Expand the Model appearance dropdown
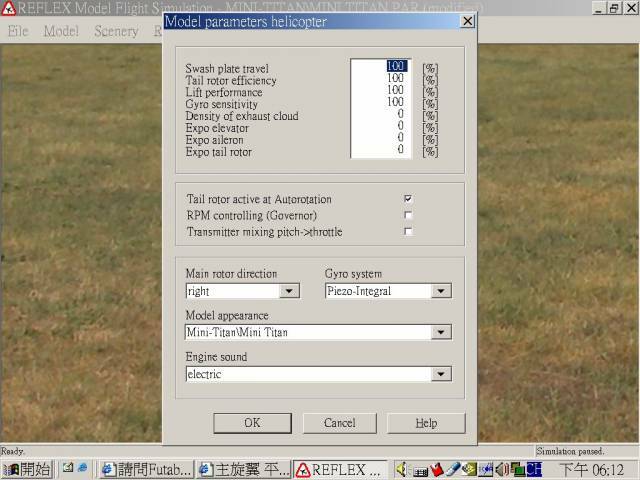Image resolution: width=640 pixels, height=480 pixels. [x=441, y=332]
